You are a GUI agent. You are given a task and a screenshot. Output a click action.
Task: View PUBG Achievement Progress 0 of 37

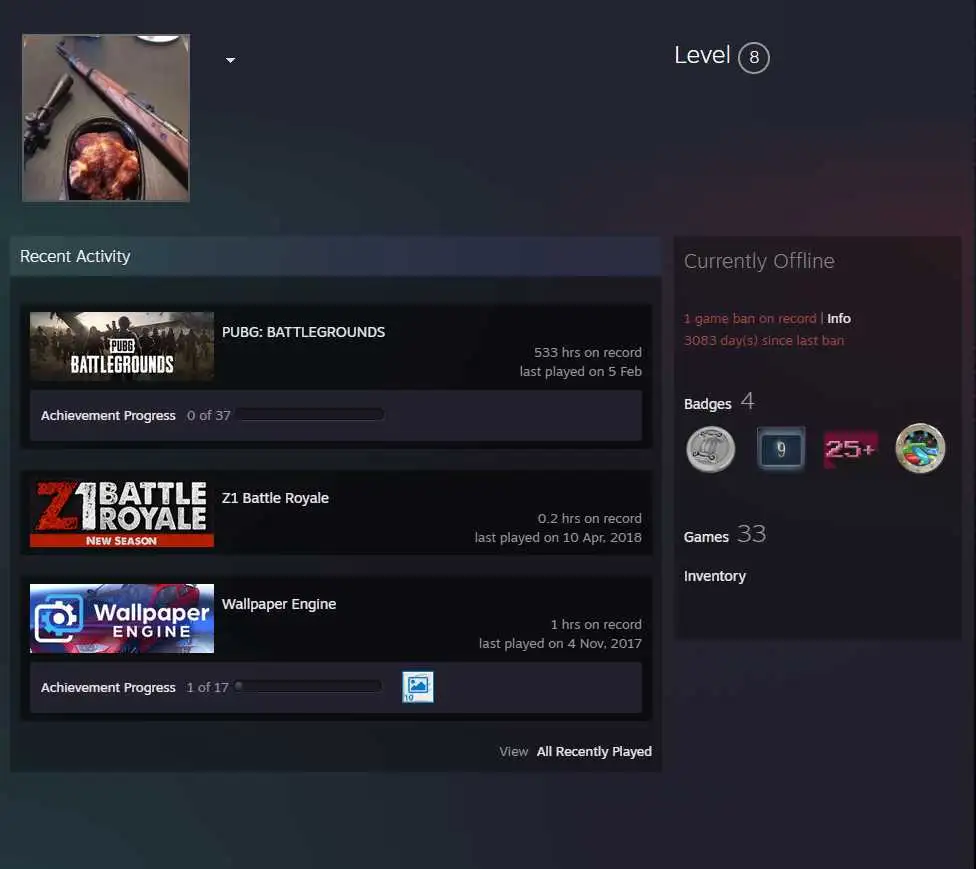pyautogui.click(x=136, y=415)
